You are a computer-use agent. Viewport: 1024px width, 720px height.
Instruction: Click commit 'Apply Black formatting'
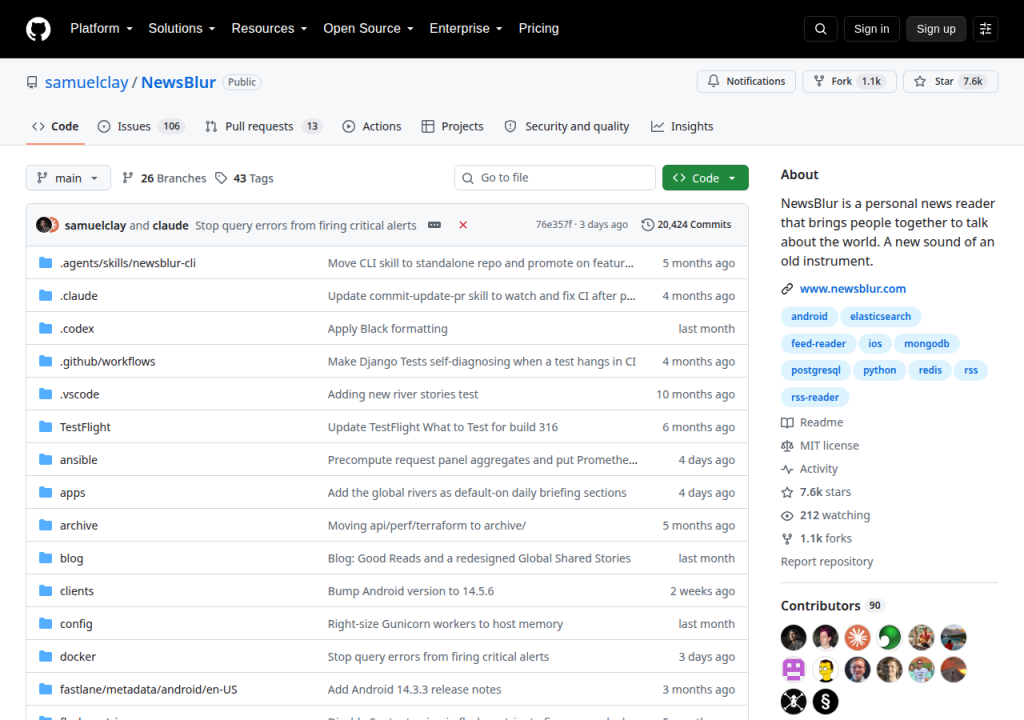(387, 329)
